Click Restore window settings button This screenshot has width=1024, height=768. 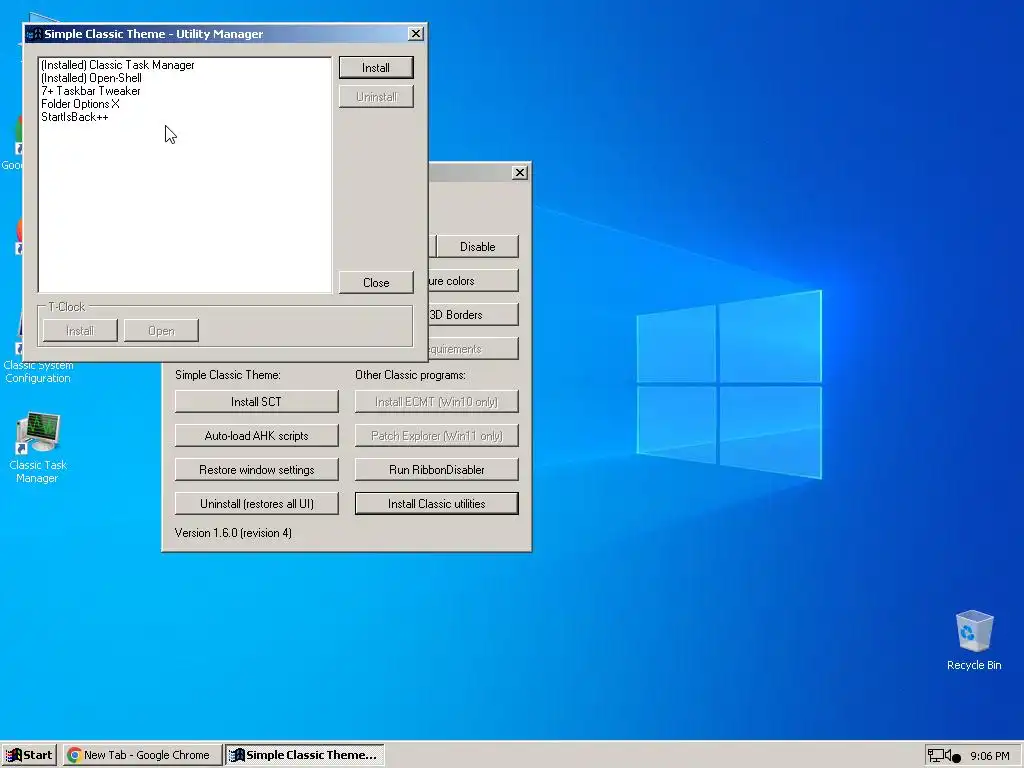[257, 470]
